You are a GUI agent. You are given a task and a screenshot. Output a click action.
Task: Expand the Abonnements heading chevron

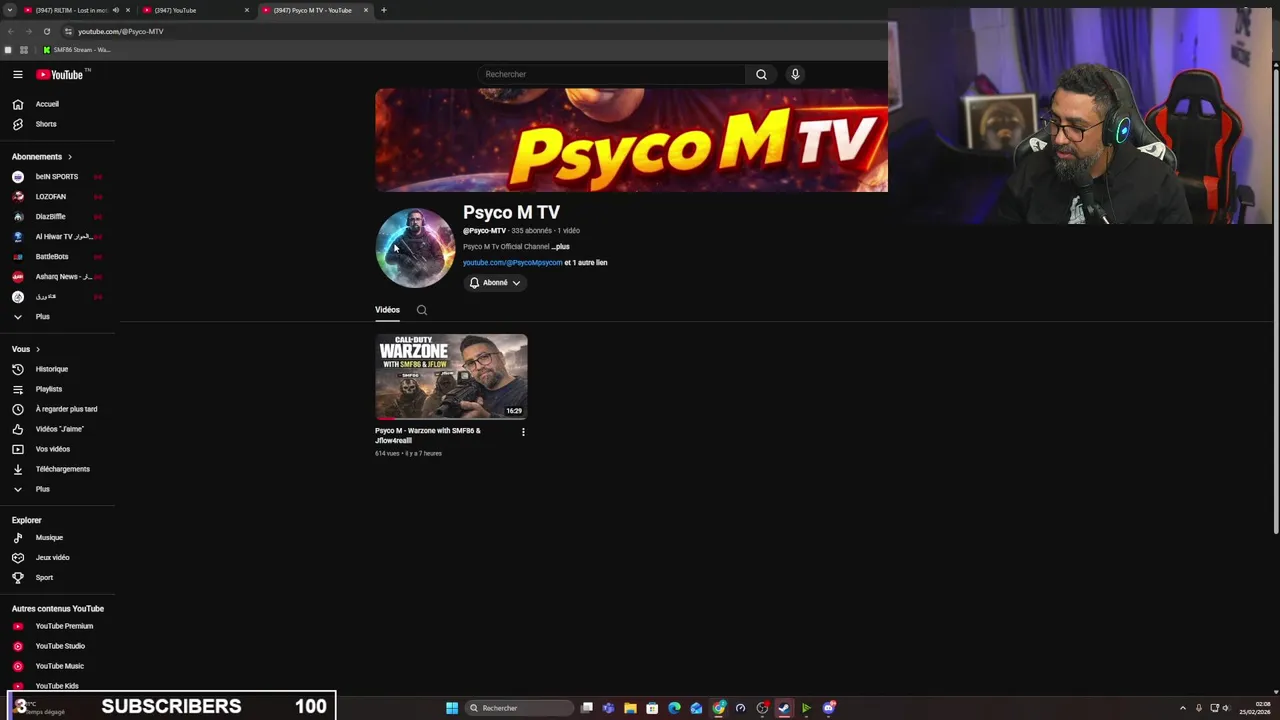70,157
